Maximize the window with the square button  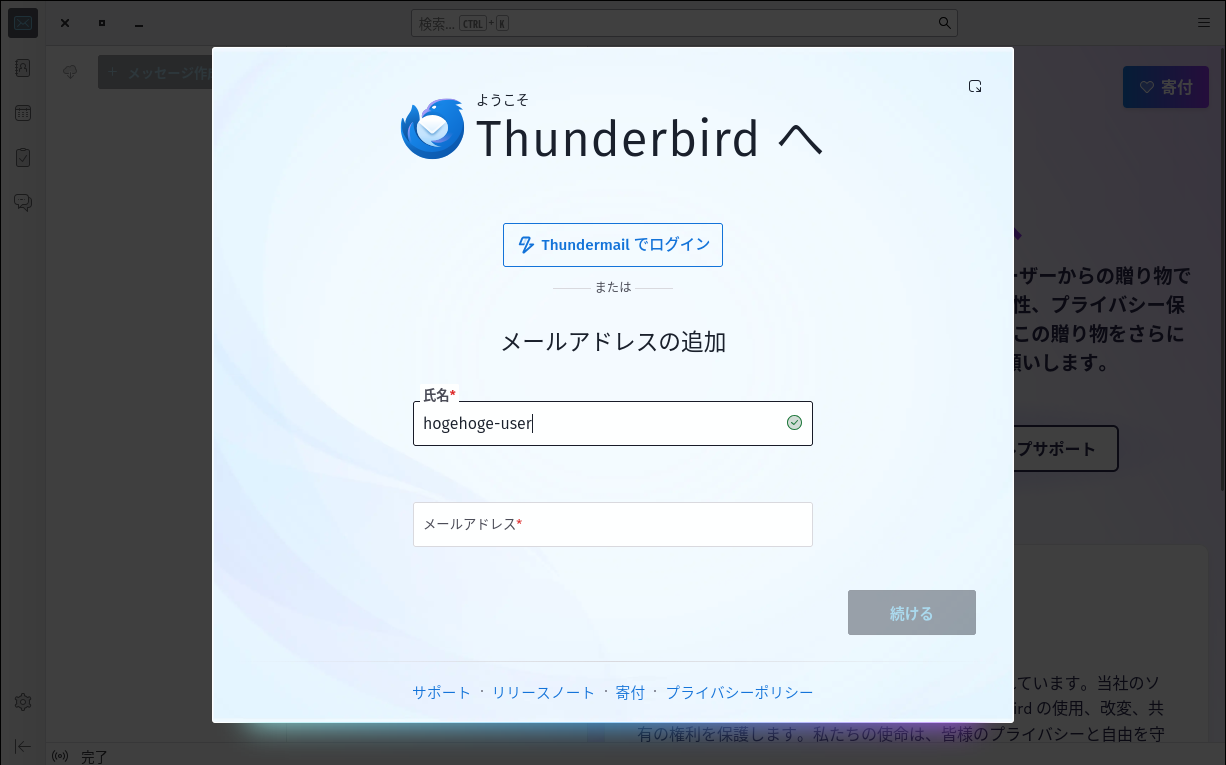click(102, 23)
